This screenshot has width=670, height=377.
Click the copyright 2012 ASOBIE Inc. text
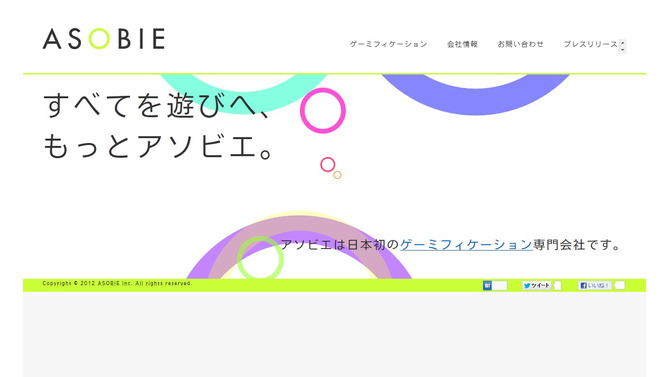117,283
